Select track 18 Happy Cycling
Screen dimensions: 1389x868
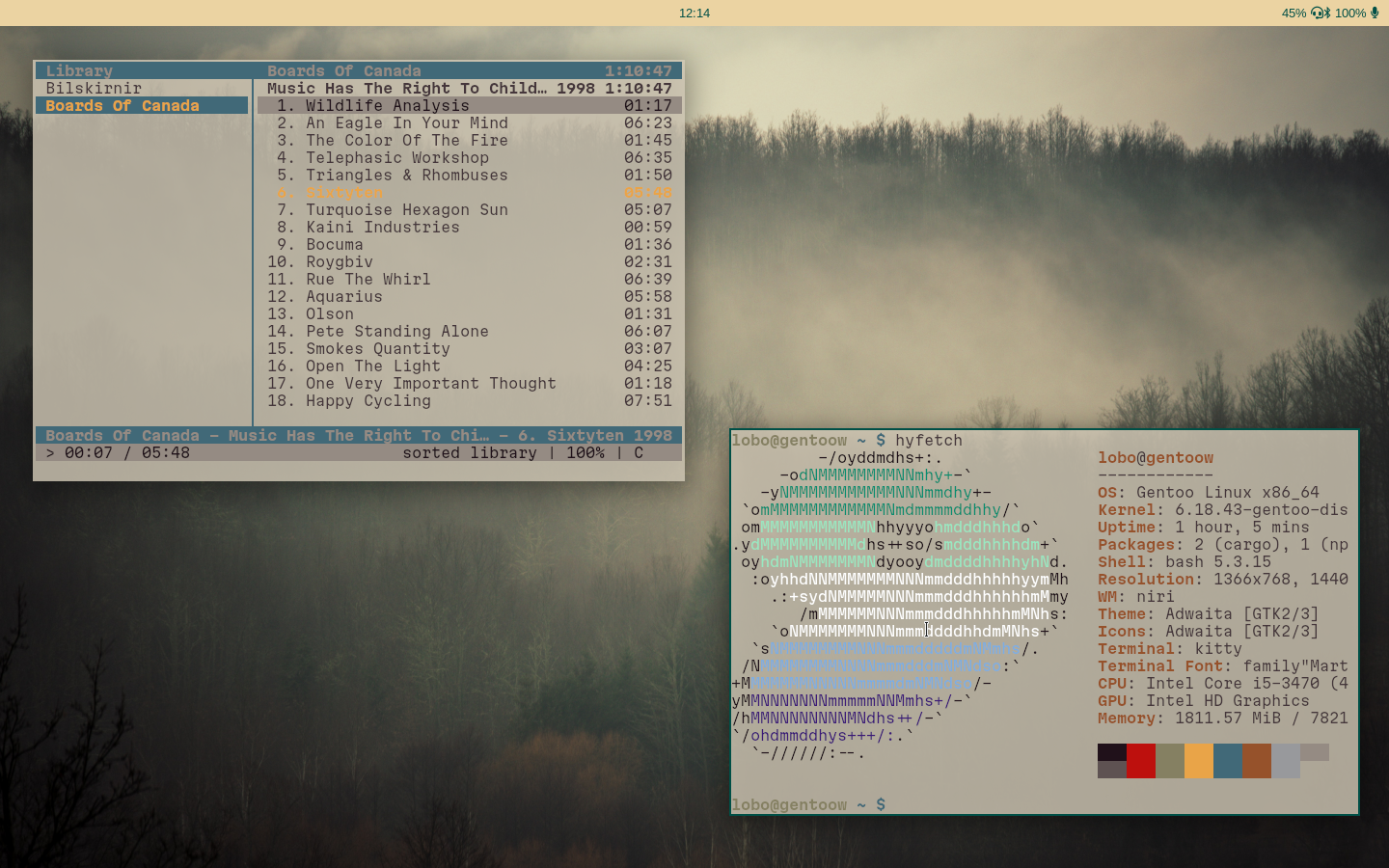pyautogui.click(x=470, y=400)
